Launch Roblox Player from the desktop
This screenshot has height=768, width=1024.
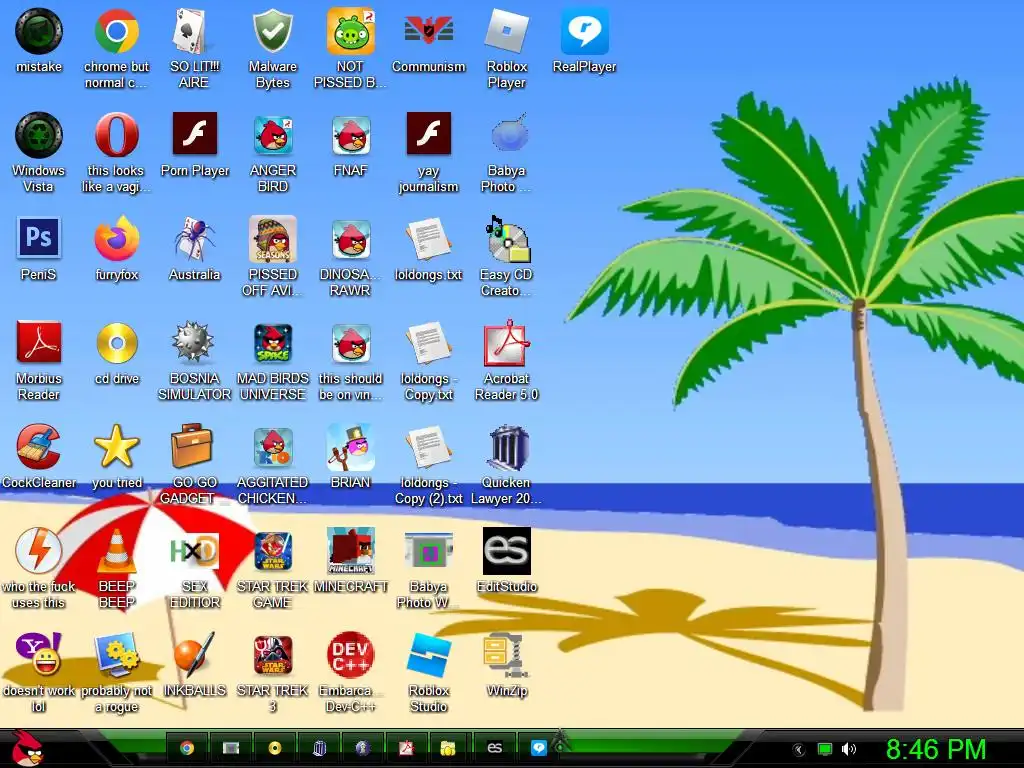(506, 31)
